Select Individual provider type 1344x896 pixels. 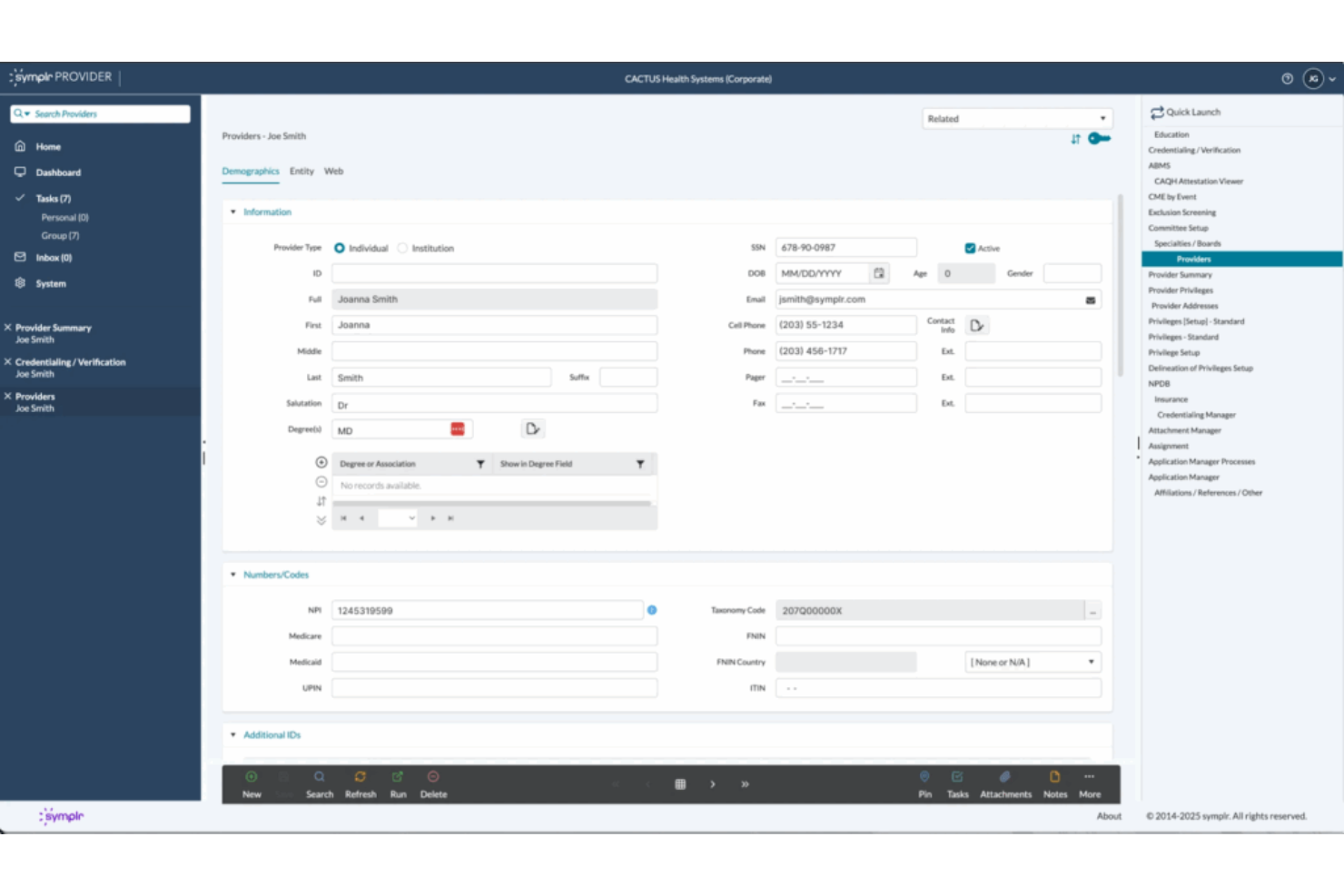pyautogui.click(x=340, y=248)
